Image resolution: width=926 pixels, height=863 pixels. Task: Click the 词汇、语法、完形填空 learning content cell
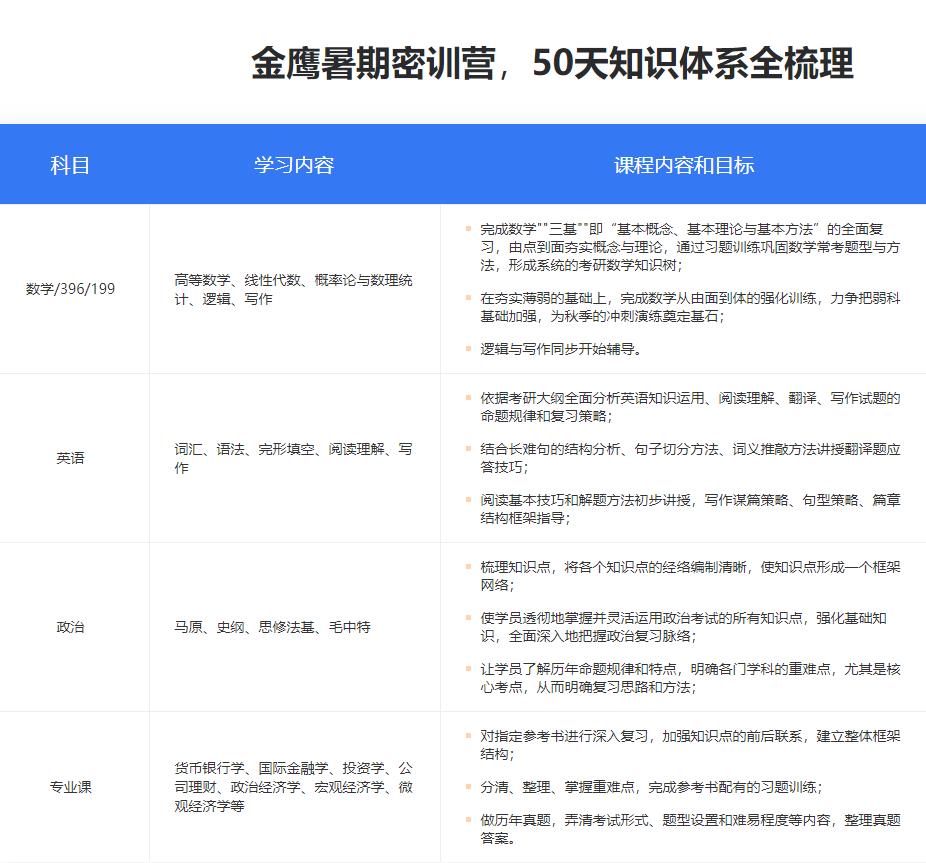tap(293, 458)
